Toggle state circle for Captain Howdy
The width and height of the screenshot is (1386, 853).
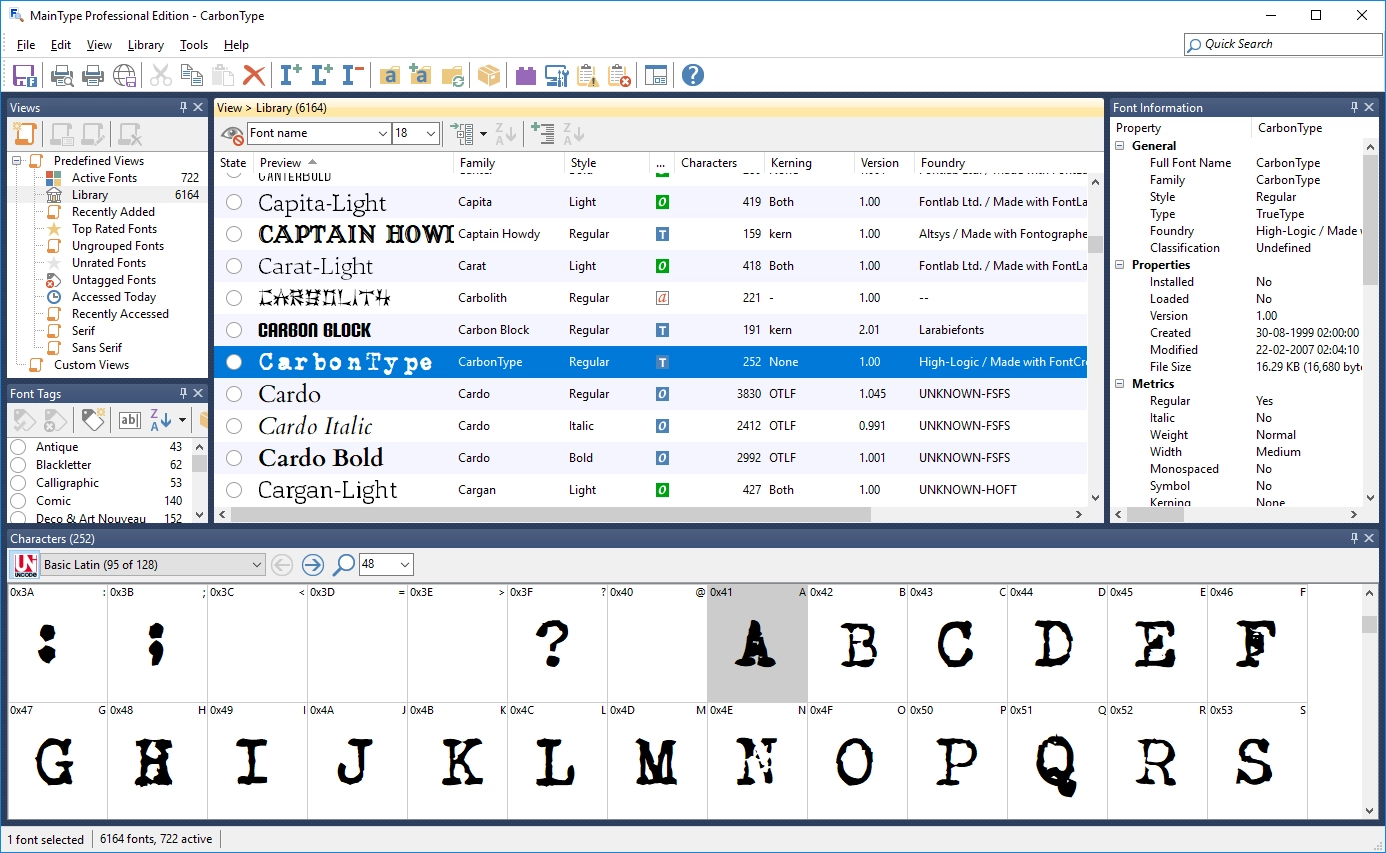tap(234, 234)
